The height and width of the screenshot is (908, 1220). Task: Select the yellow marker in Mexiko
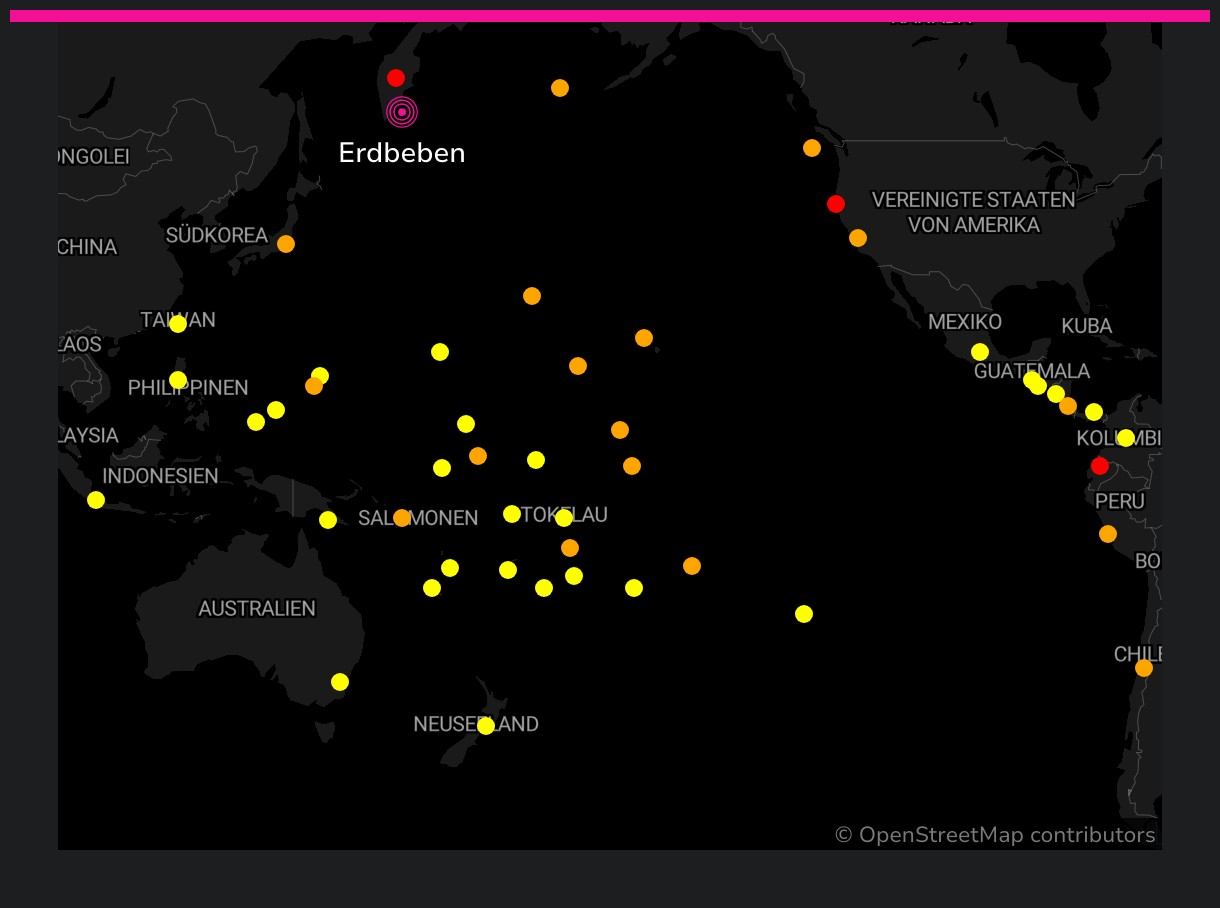click(x=980, y=352)
